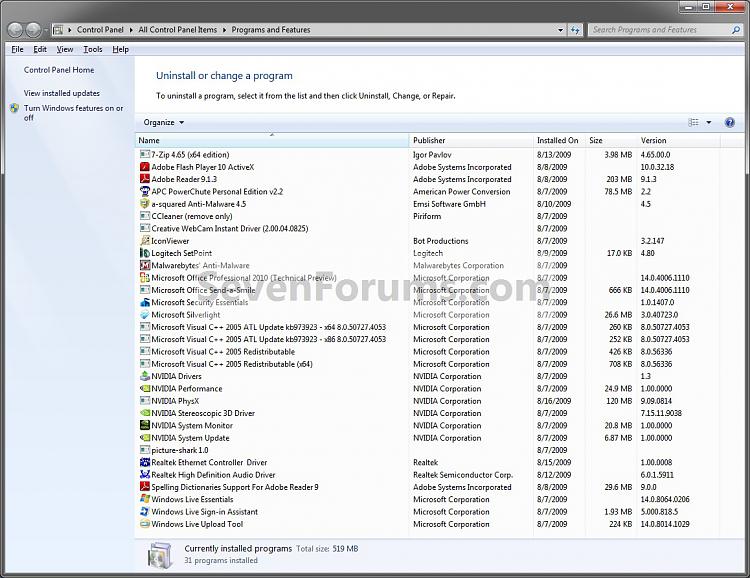
Task: Select Microsoft Visual C++ 2005 Redistributable (x64)
Action: coord(429,364)
